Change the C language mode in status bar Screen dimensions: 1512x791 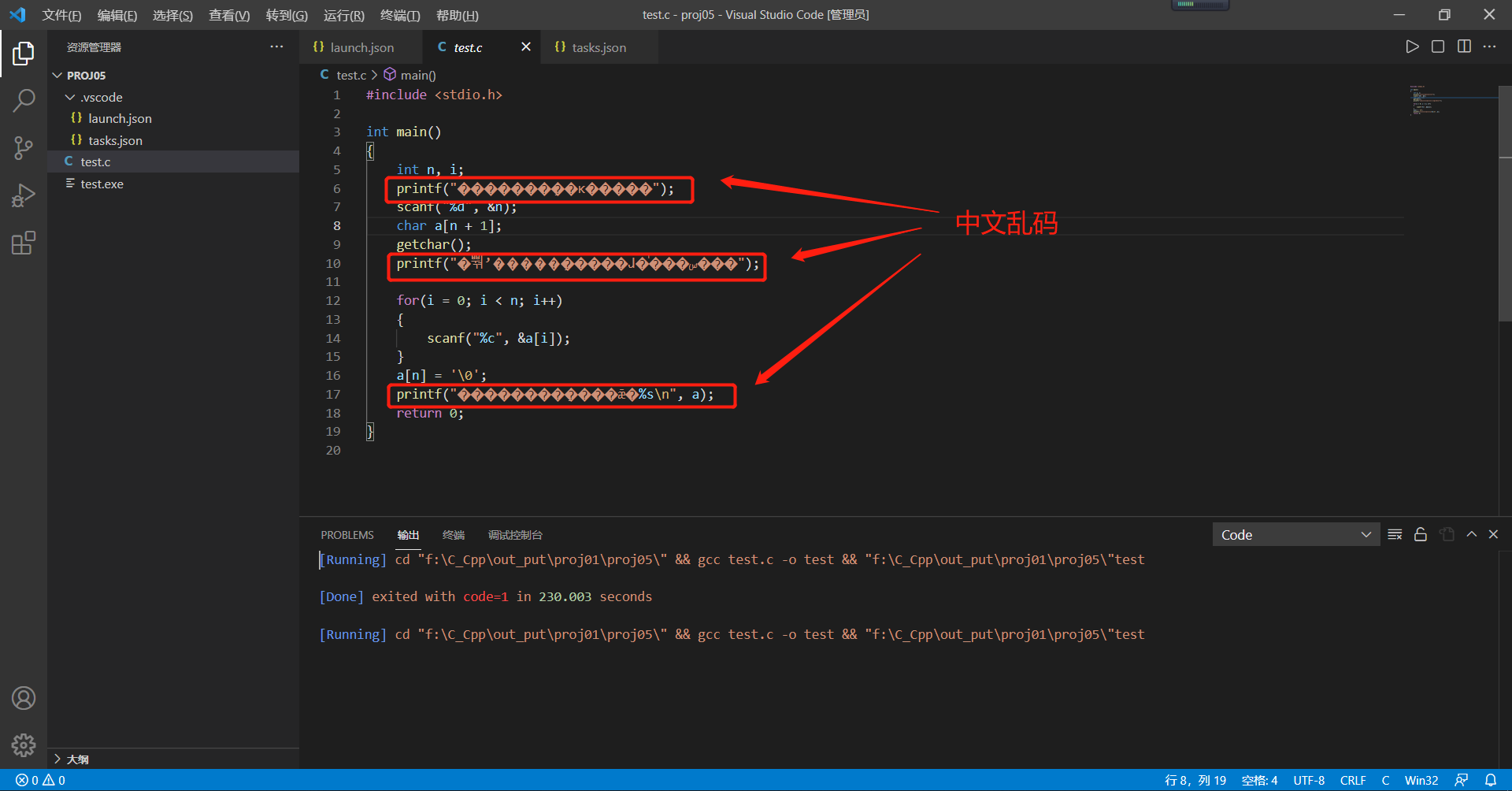tap(1385, 780)
